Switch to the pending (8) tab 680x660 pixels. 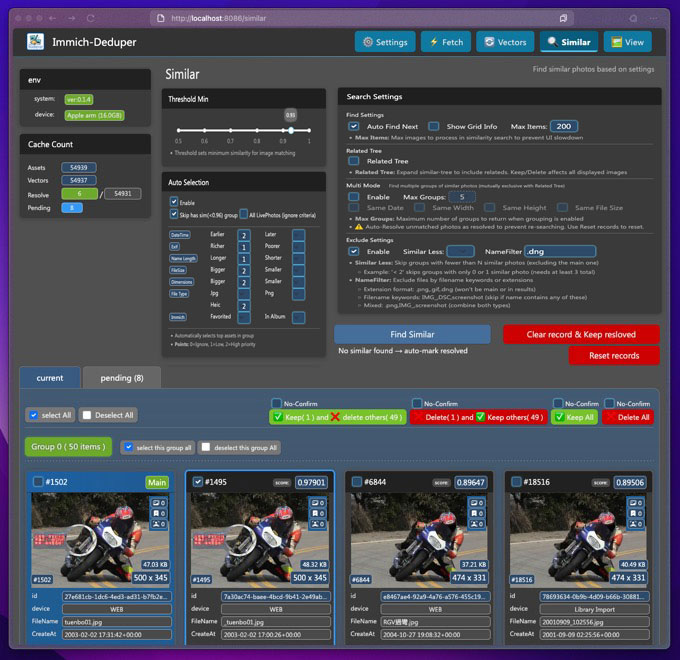[x=122, y=378]
